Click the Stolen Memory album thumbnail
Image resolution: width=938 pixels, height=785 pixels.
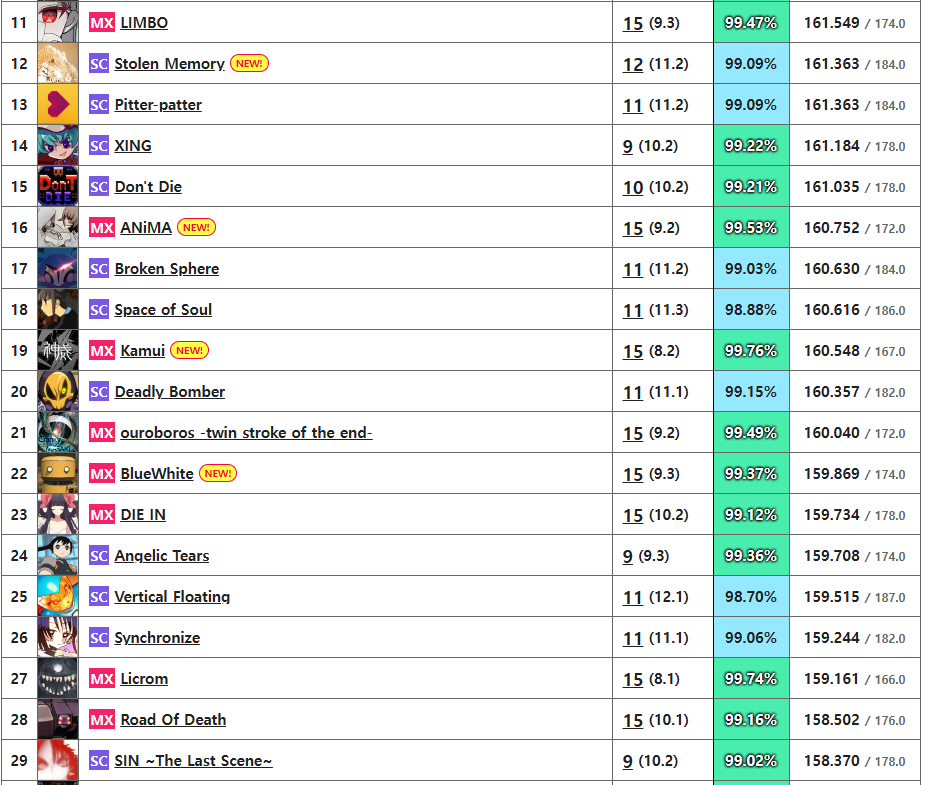pyautogui.click(x=57, y=63)
